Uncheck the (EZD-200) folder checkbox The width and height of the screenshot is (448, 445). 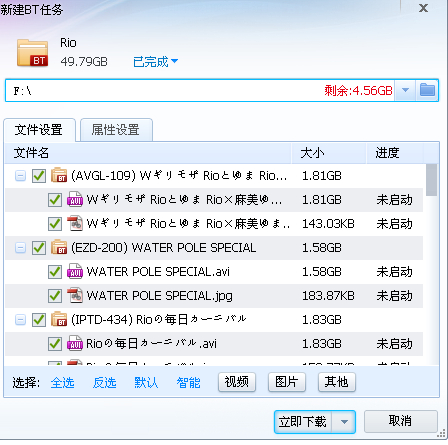(39, 248)
